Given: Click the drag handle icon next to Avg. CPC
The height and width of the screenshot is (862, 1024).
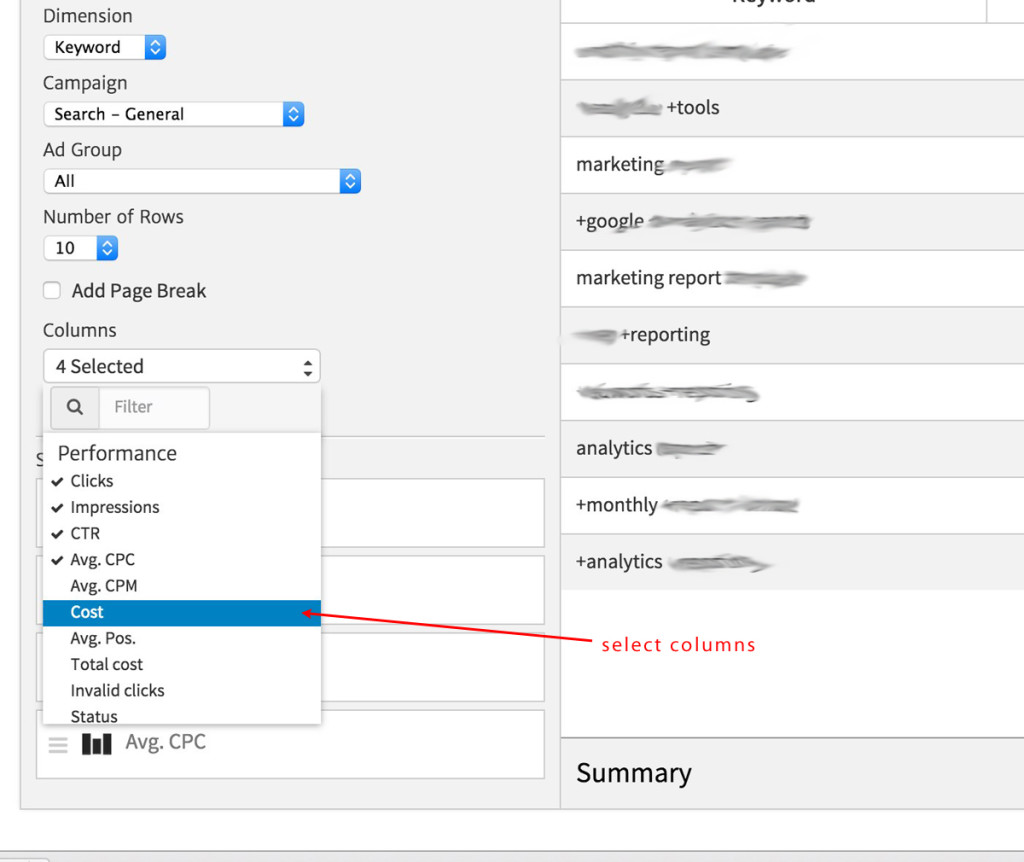Looking at the screenshot, I should coord(58,744).
